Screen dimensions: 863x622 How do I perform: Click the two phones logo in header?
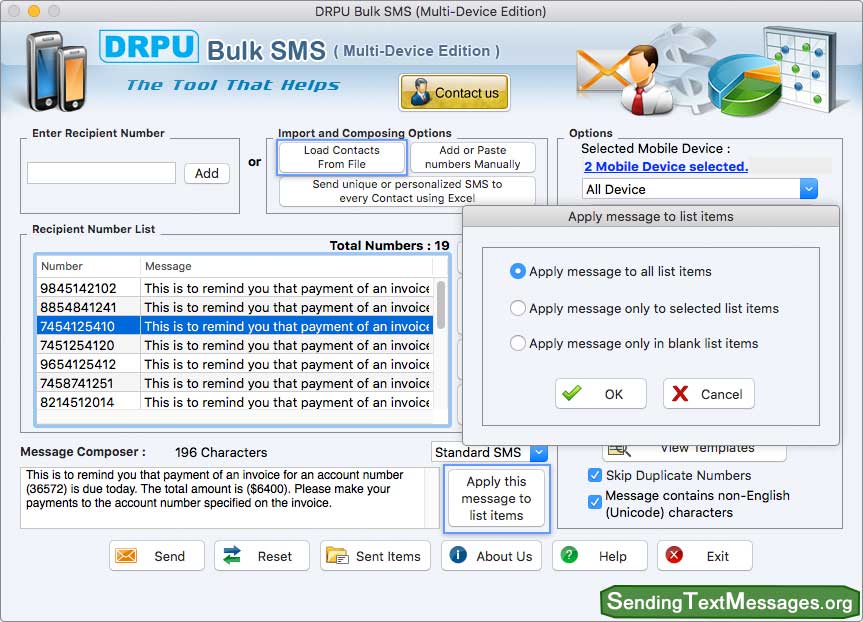pos(56,70)
